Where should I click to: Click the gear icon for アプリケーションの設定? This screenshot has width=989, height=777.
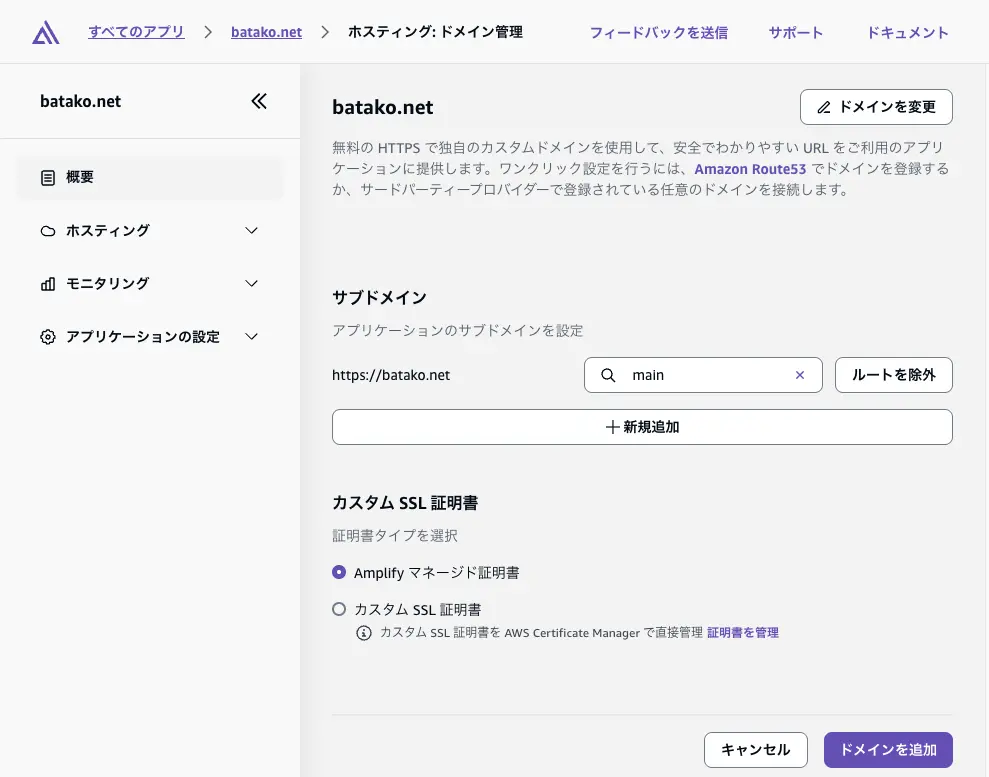tap(48, 337)
